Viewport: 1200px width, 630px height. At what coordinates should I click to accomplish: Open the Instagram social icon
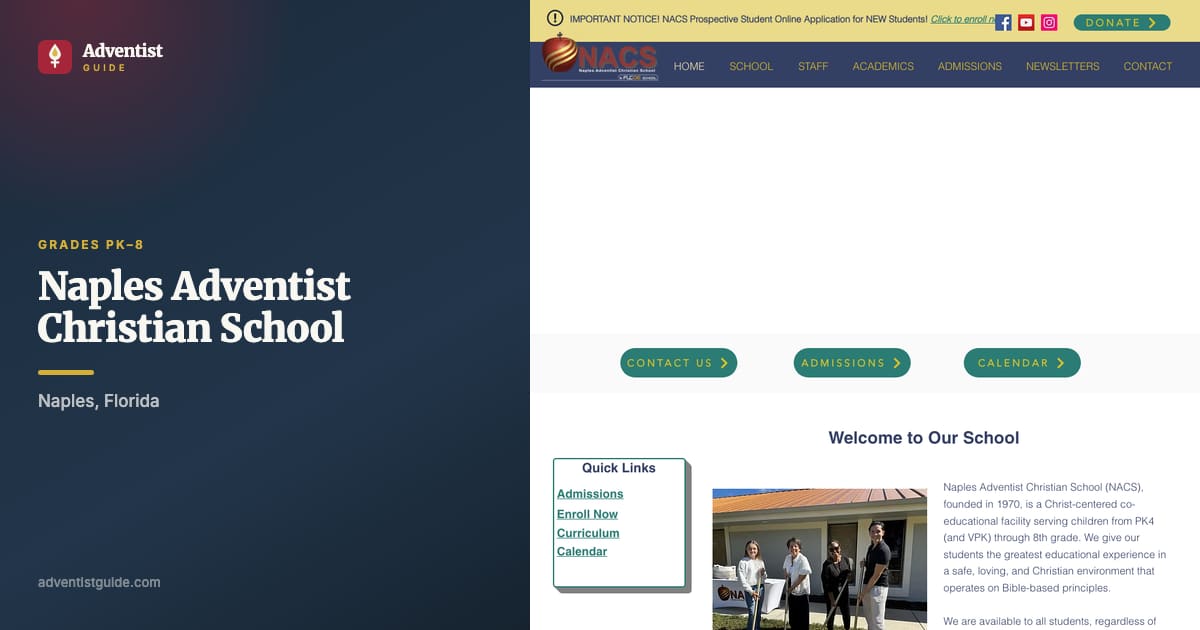1049,22
